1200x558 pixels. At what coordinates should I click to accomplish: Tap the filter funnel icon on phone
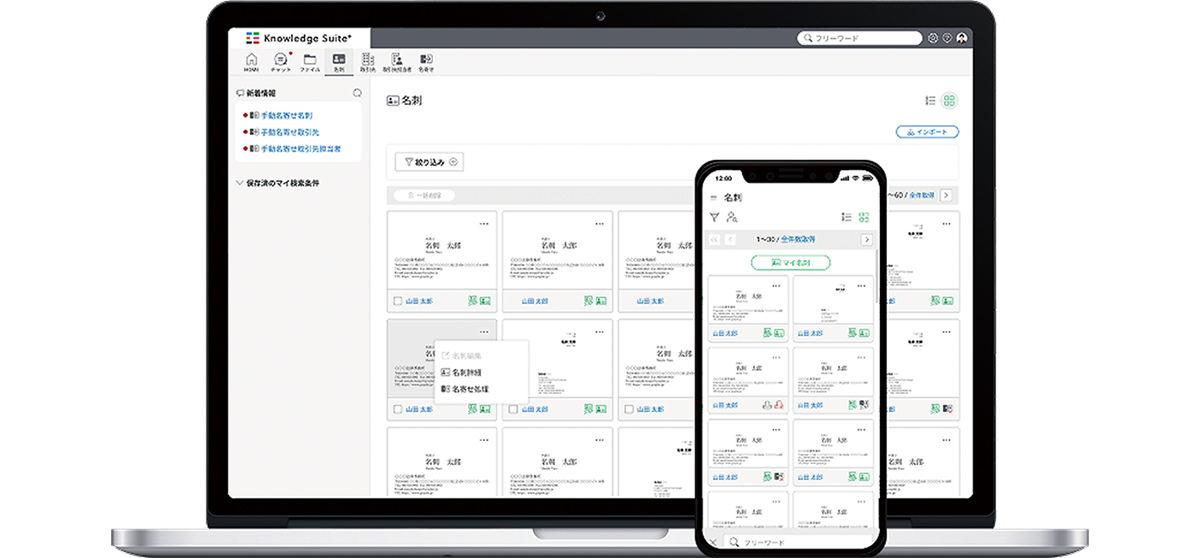[714, 217]
